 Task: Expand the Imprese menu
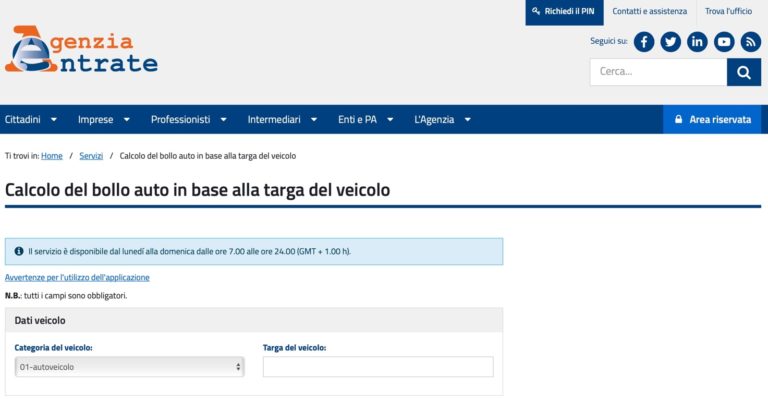(x=104, y=119)
